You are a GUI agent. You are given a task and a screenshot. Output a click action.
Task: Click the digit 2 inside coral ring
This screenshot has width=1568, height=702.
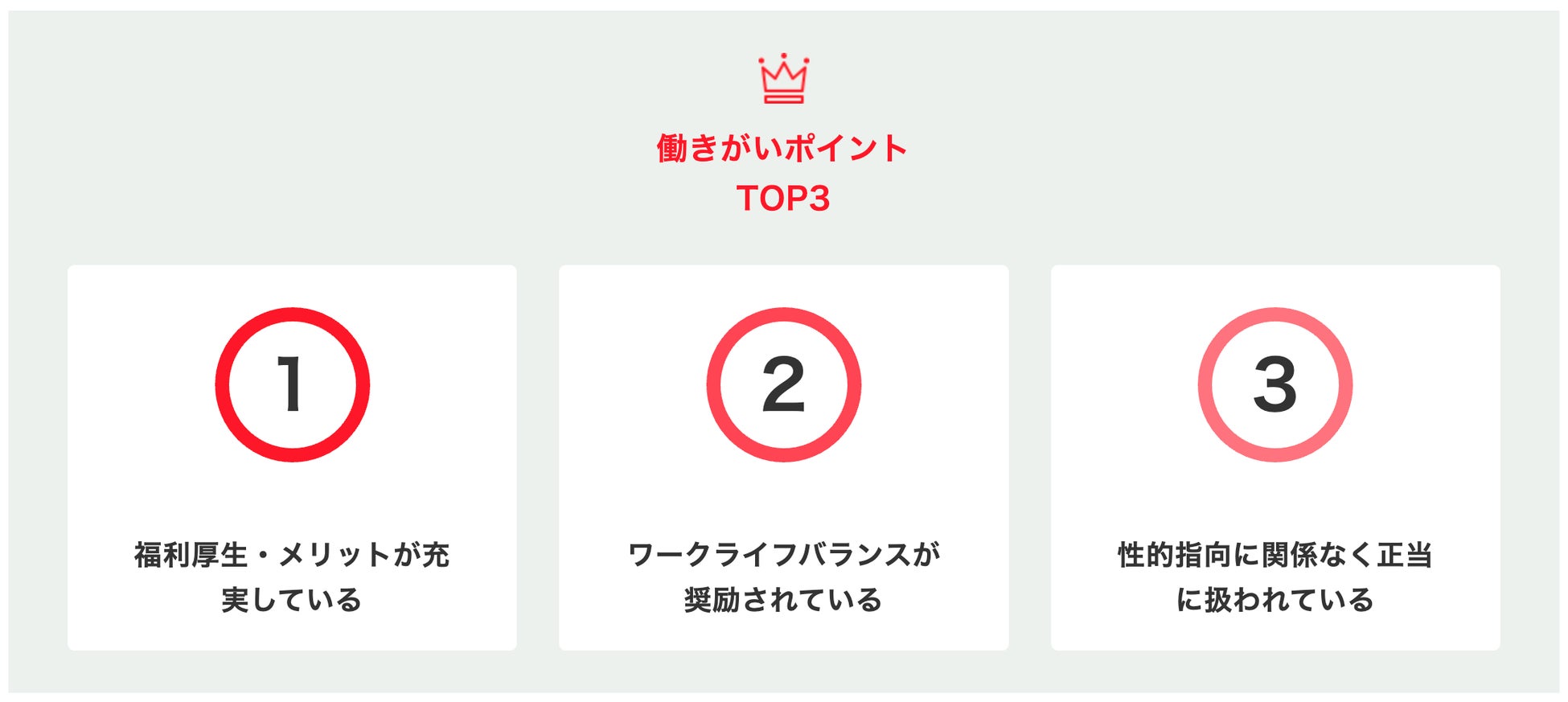tap(783, 384)
